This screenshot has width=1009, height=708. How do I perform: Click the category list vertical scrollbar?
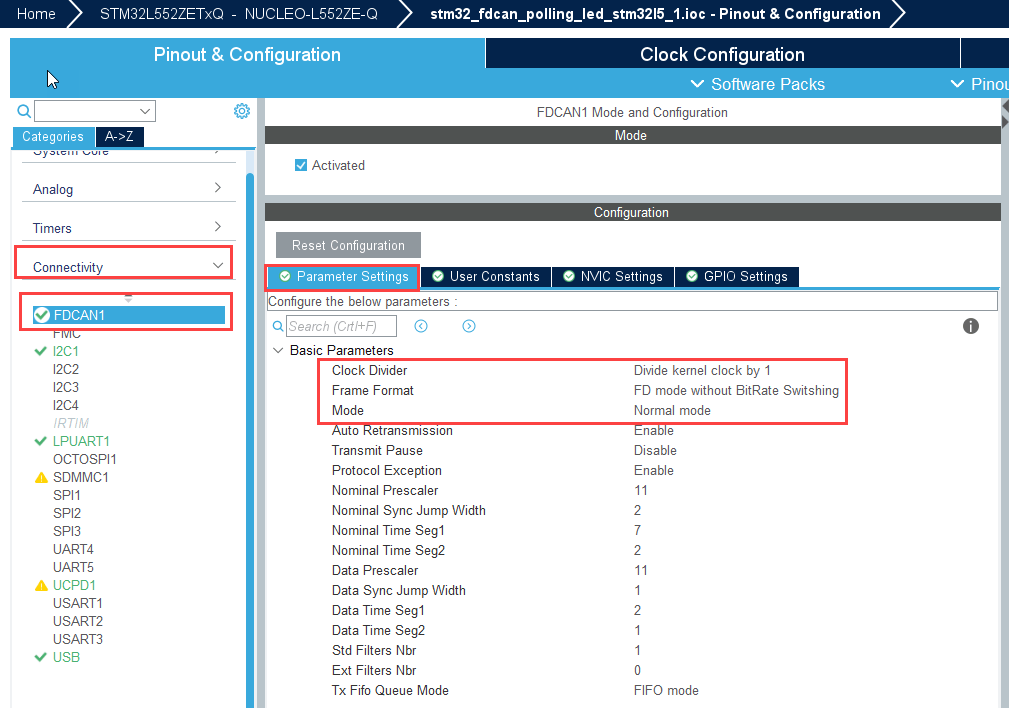(x=250, y=438)
